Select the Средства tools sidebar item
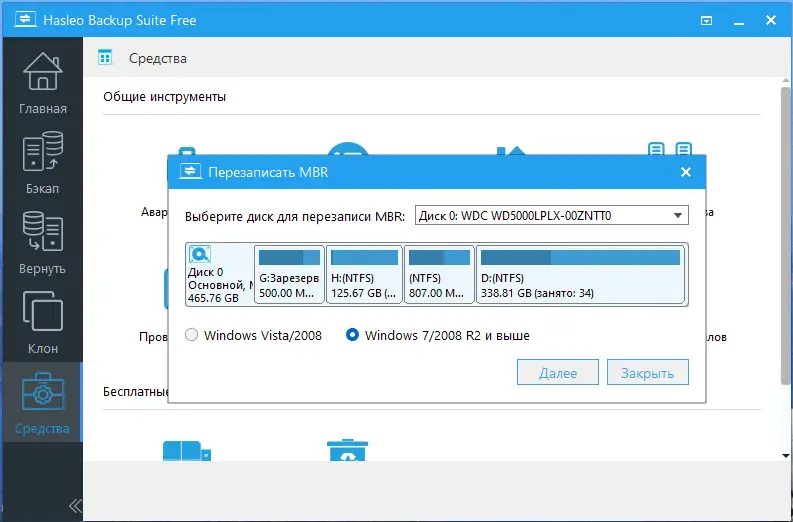793x522 pixels. point(42,402)
